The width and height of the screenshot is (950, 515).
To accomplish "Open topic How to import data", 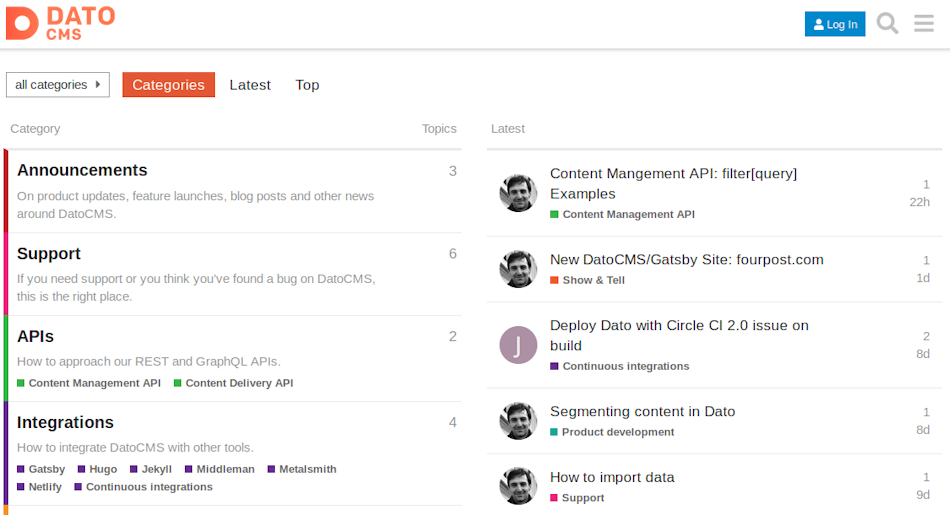I will [x=612, y=477].
